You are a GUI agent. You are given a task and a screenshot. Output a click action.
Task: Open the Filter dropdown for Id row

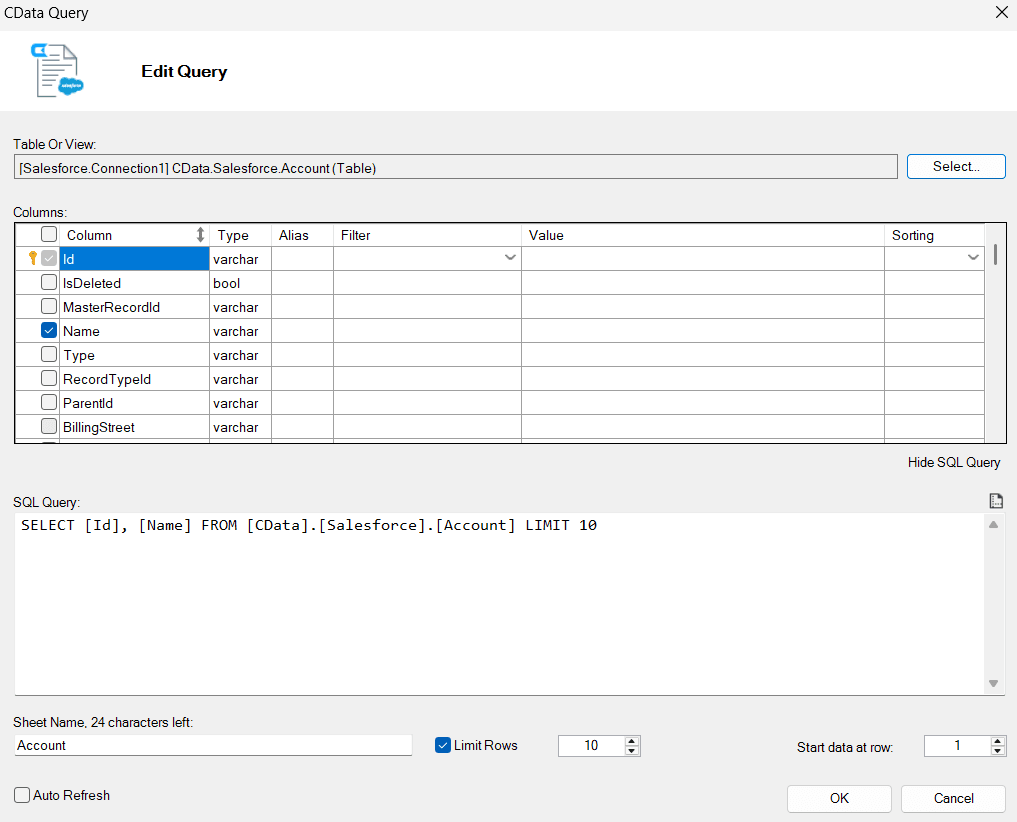point(510,259)
